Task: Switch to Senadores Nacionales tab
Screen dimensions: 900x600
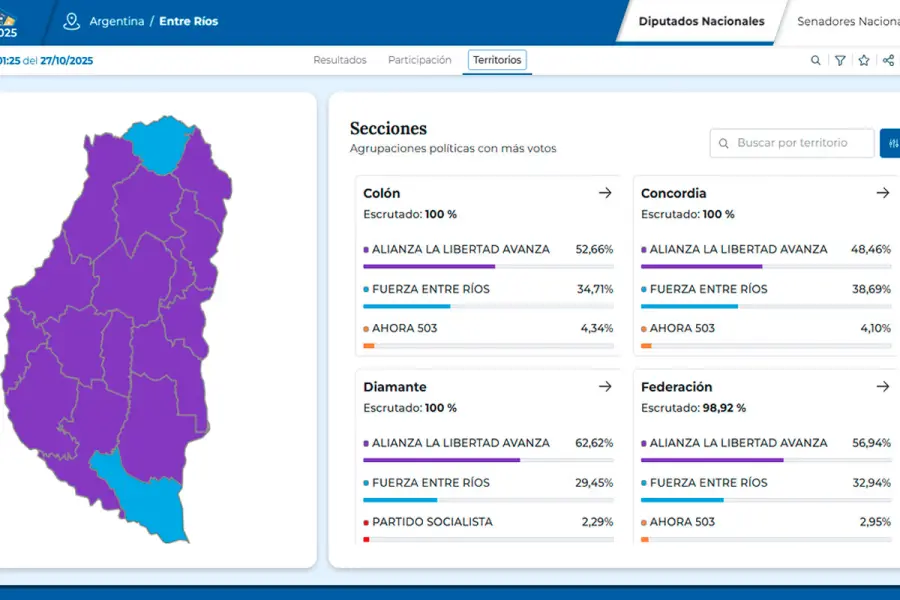Action: pyautogui.click(x=846, y=21)
